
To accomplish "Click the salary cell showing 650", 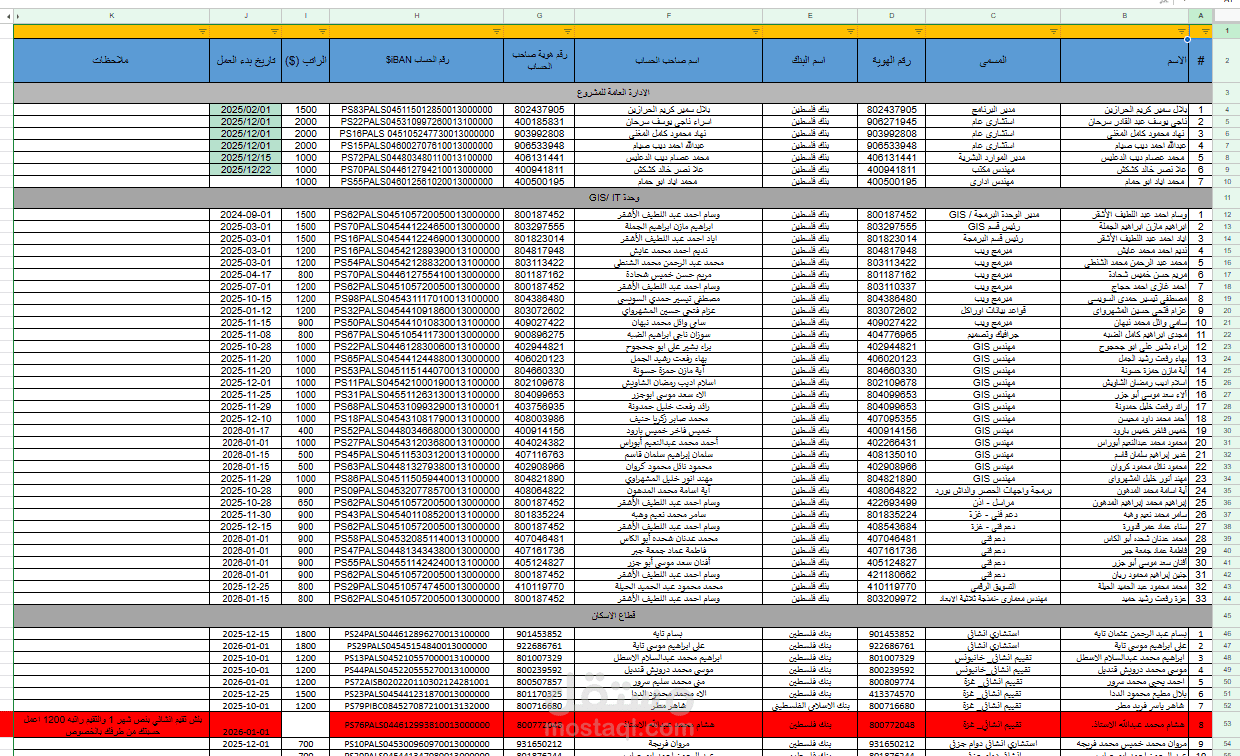I will 306,503.
